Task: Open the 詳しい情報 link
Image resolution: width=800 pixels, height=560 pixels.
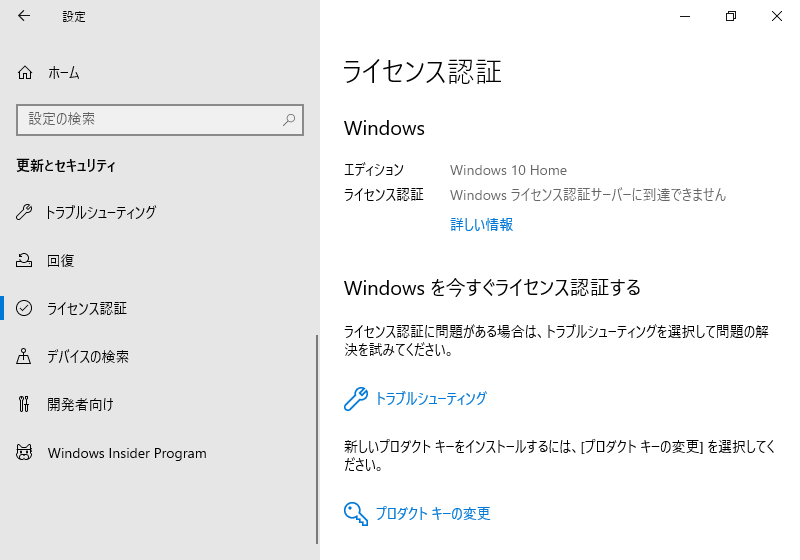Action: (482, 224)
